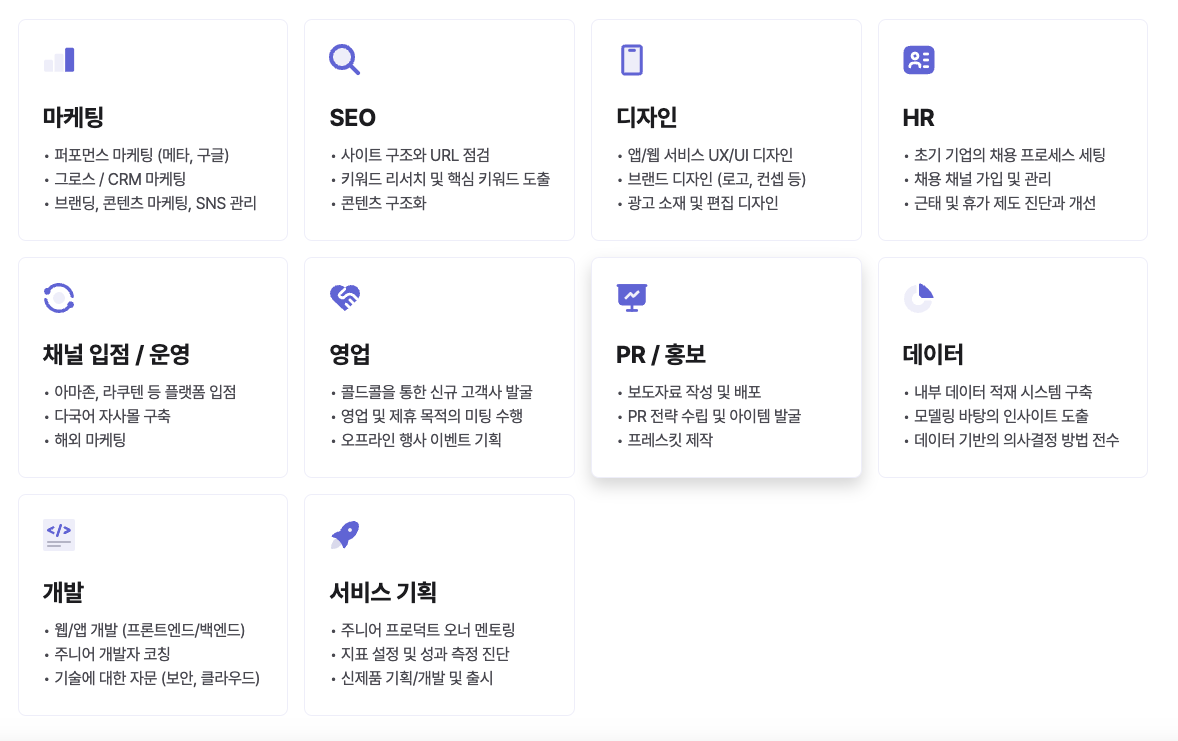Click the 서비스 기획 rocket icon
This screenshot has width=1178, height=741.
click(344, 534)
